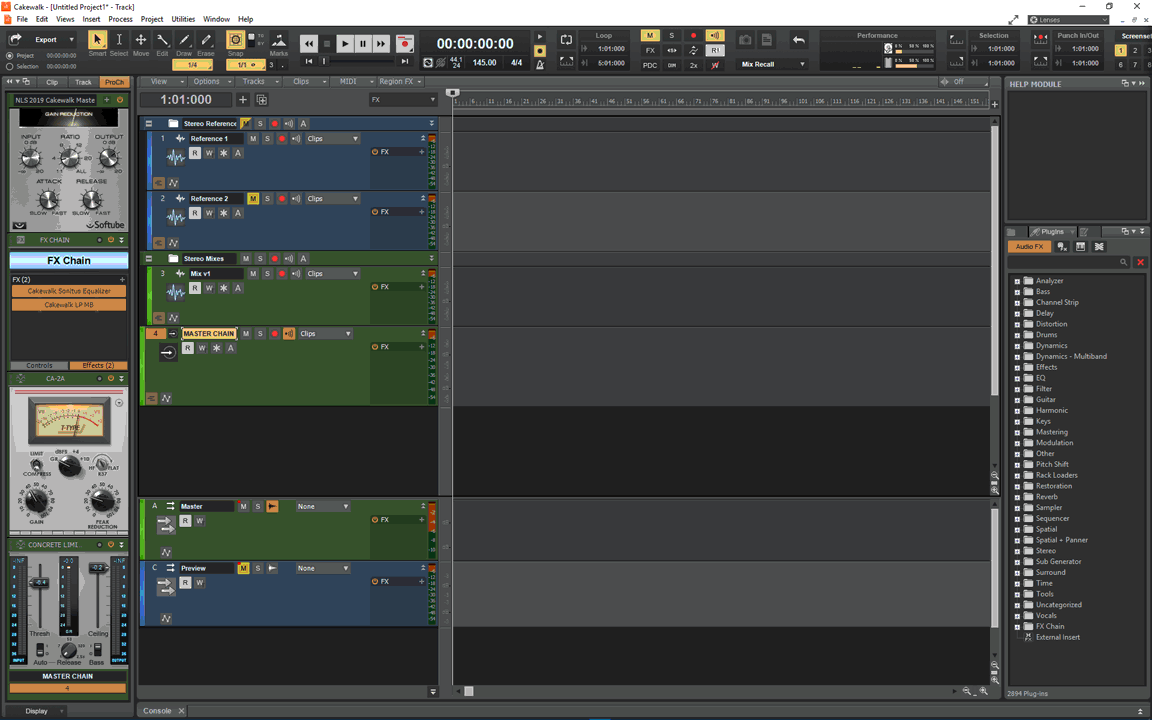Click the 1:01:000 now time display
This screenshot has width=1152, height=720.
(x=186, y=100)
